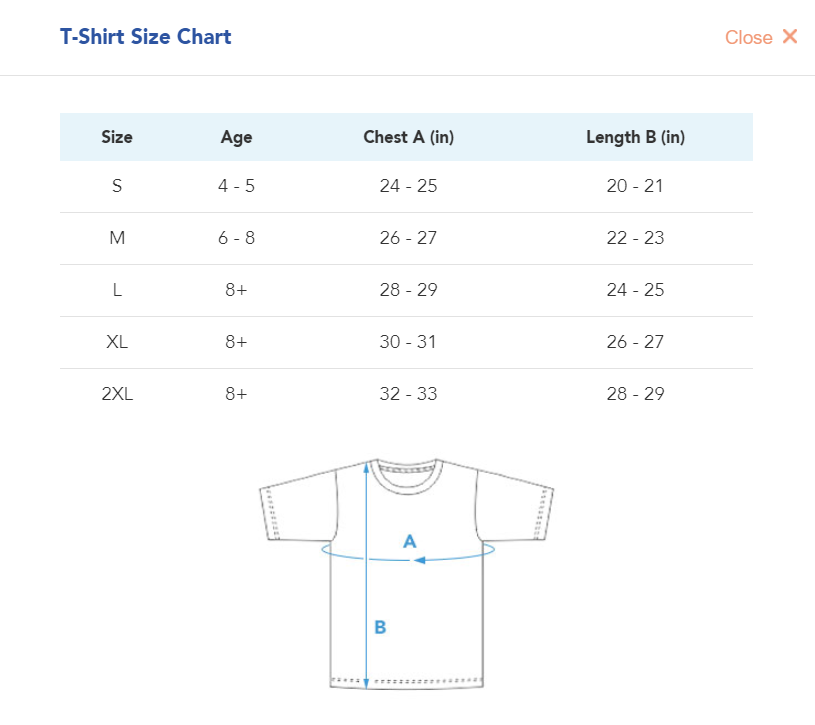Select the S size row label
Viewport: 815px width, 725px height.
click(x=117, y=186)
